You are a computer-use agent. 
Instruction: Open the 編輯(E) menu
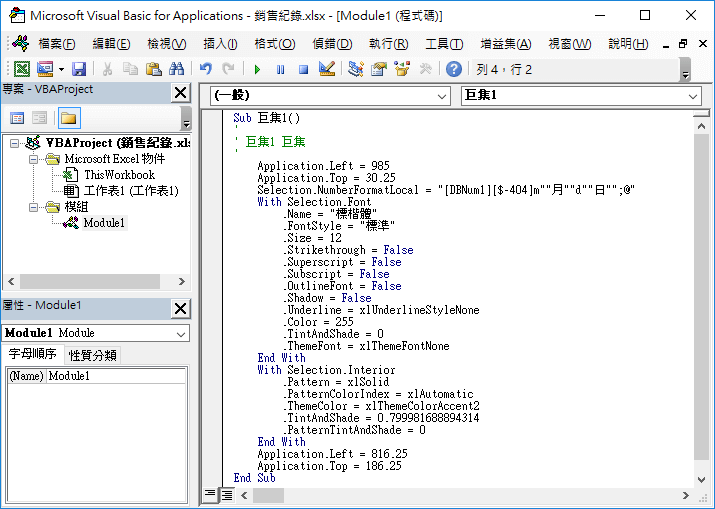(x=111, y=44)
